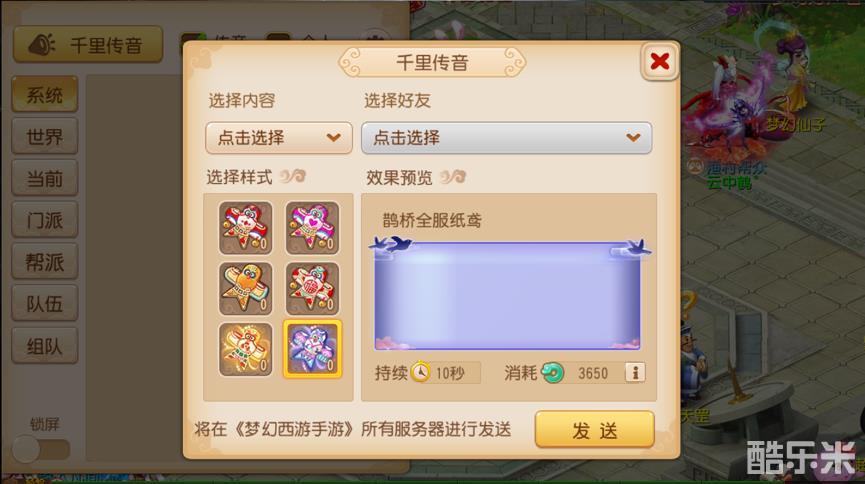Image resolution: width=865 pixels, height=484 pixels.
Task: Switch to the 帮派 channel tab
Action: click(45, 262)
